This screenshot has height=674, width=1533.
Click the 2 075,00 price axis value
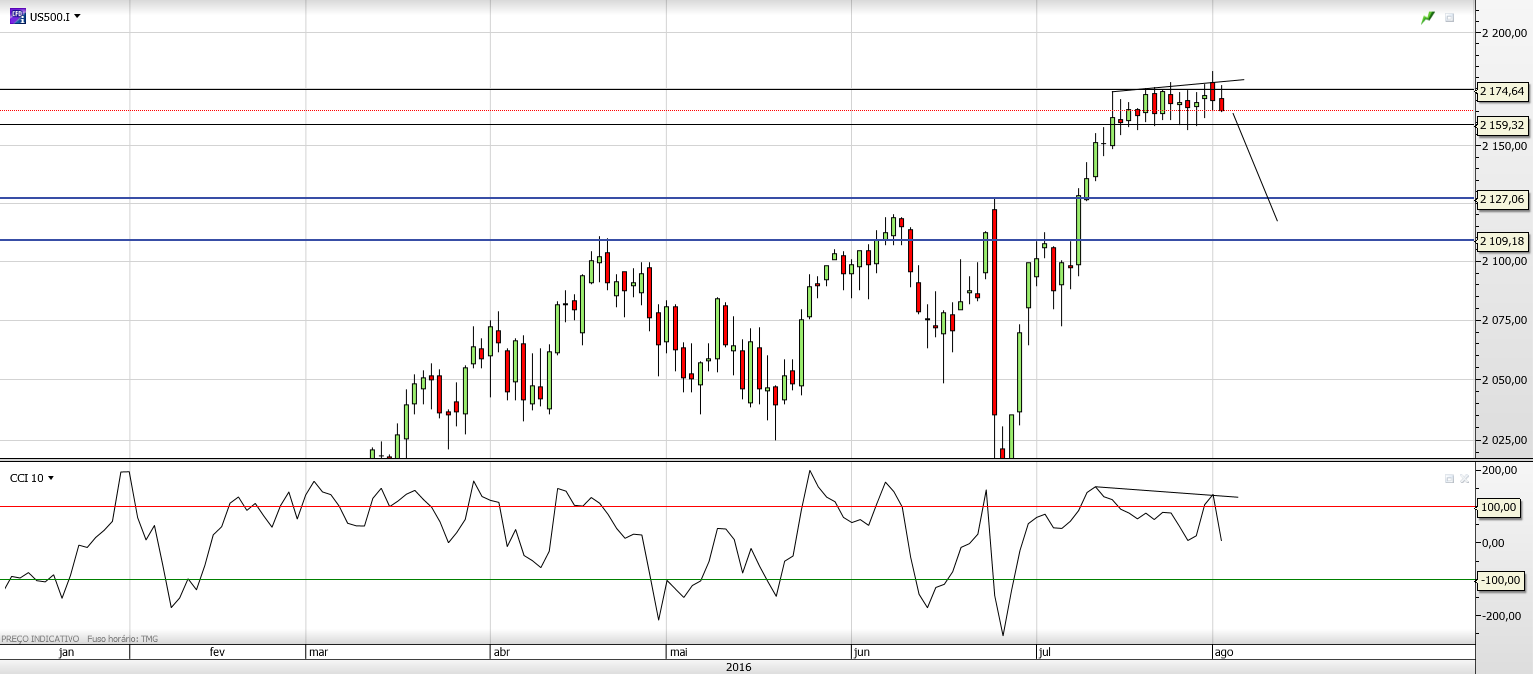[x=1505, y=320]
